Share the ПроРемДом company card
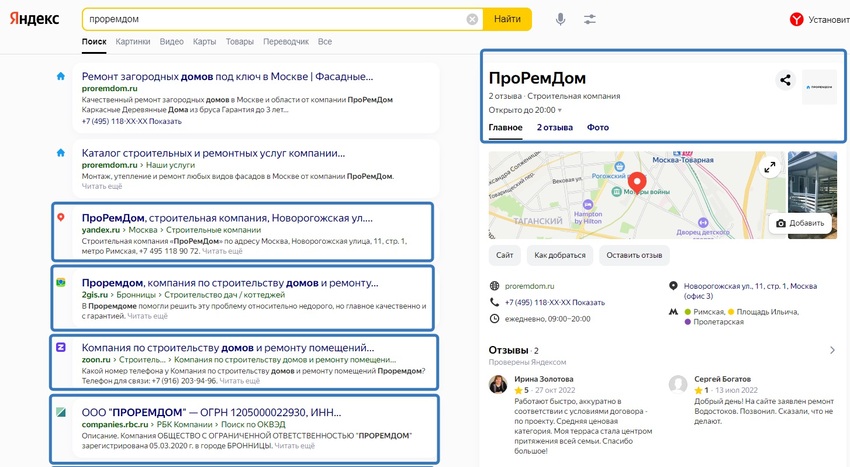The width and height of the screenshot is (850, 467). coord(785,80)
